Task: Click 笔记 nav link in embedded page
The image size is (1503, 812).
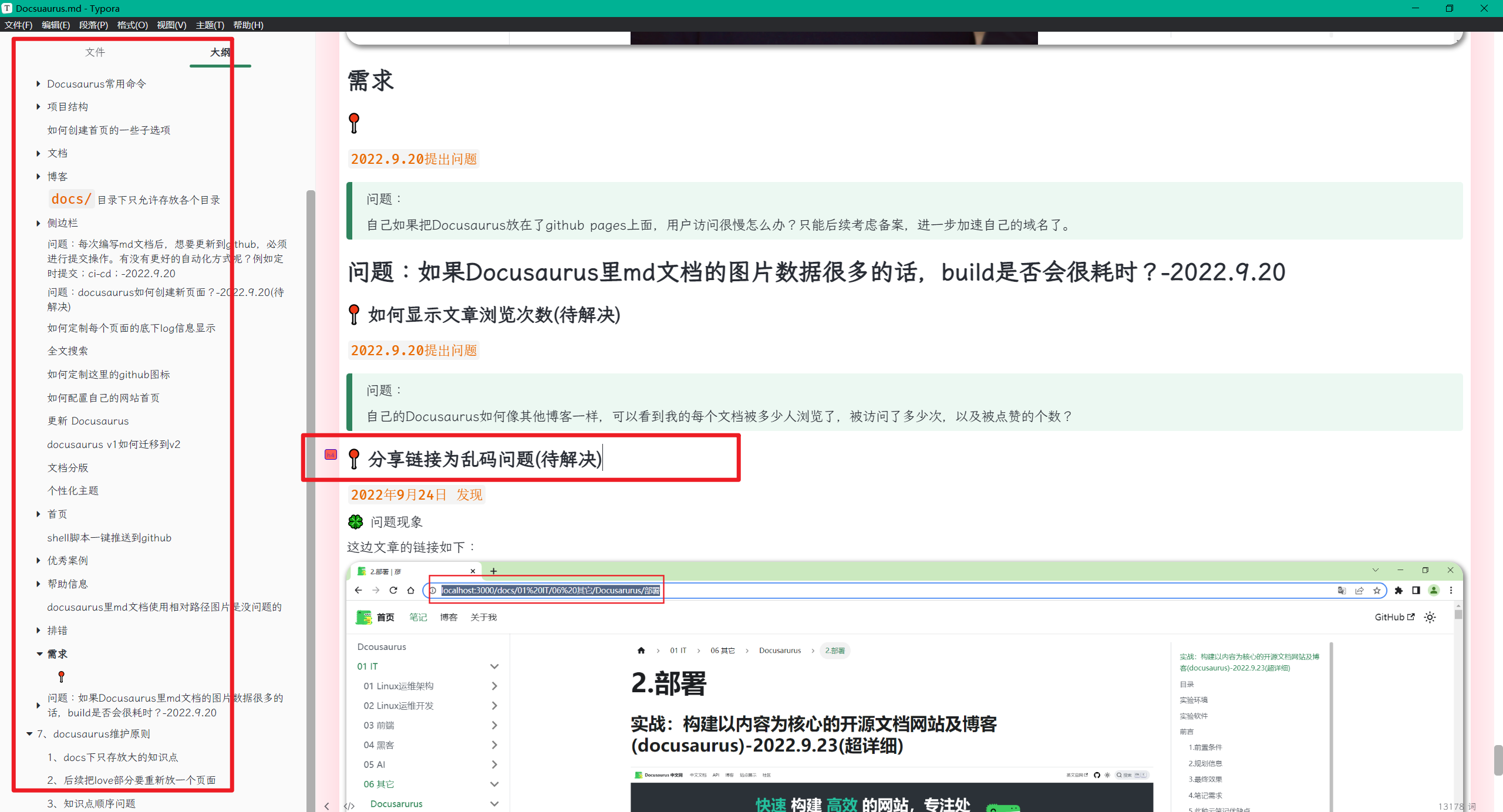Action: pyautogui.click(x=418, y=617)
